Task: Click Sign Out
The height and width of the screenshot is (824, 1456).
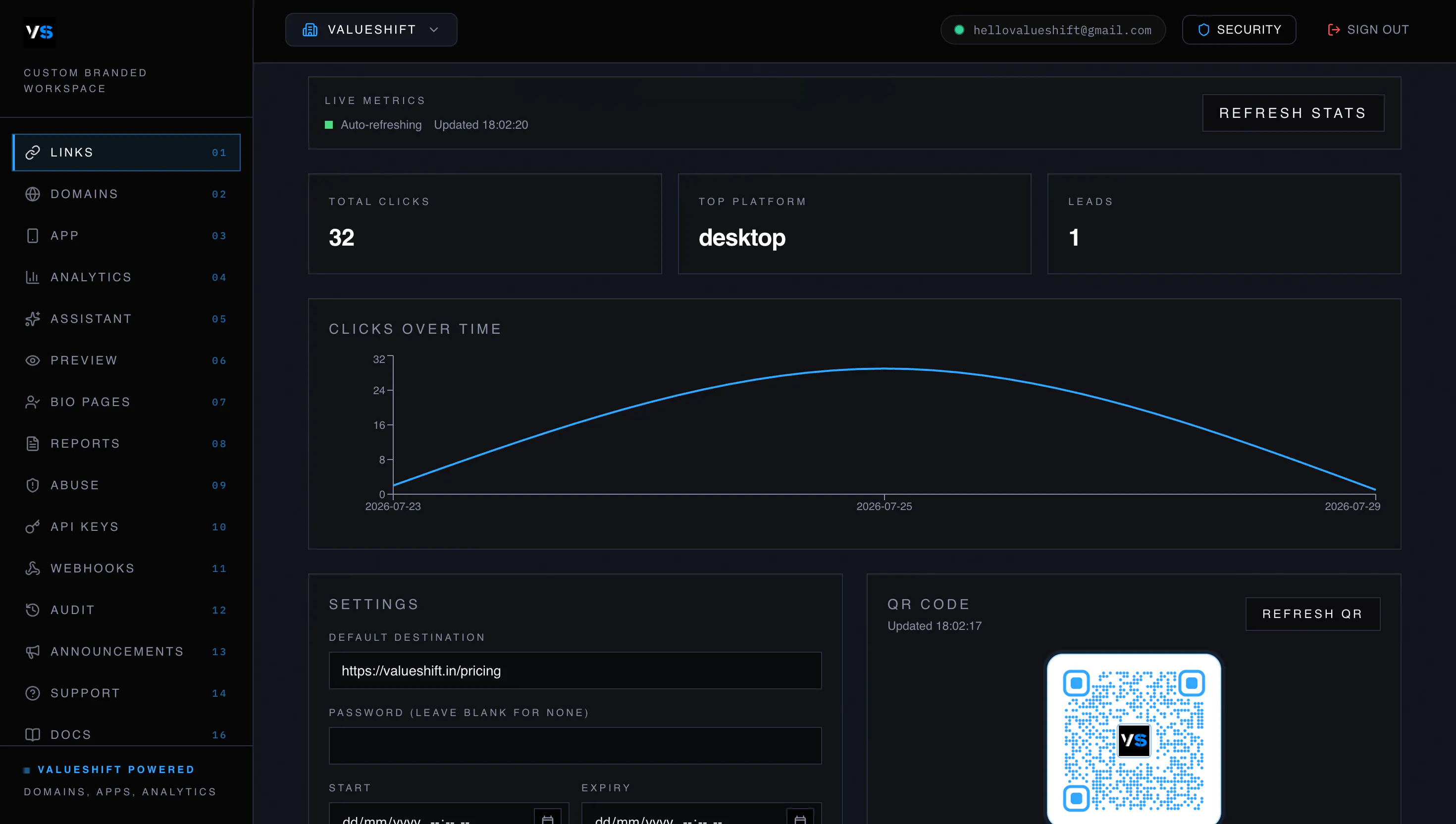Action: [1368, 29]
